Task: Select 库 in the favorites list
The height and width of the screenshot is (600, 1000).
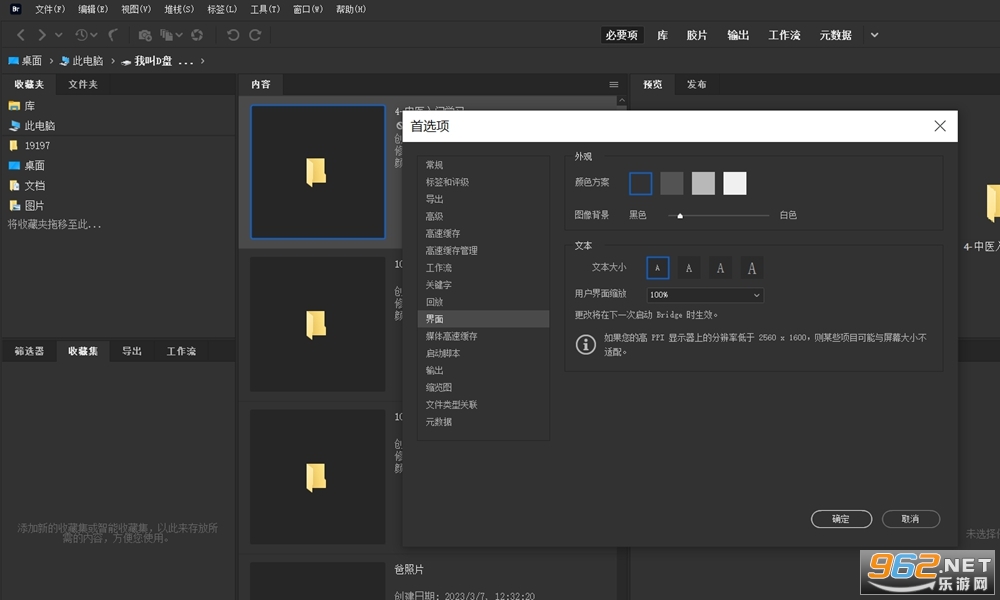Action: (x=22, y=106)
